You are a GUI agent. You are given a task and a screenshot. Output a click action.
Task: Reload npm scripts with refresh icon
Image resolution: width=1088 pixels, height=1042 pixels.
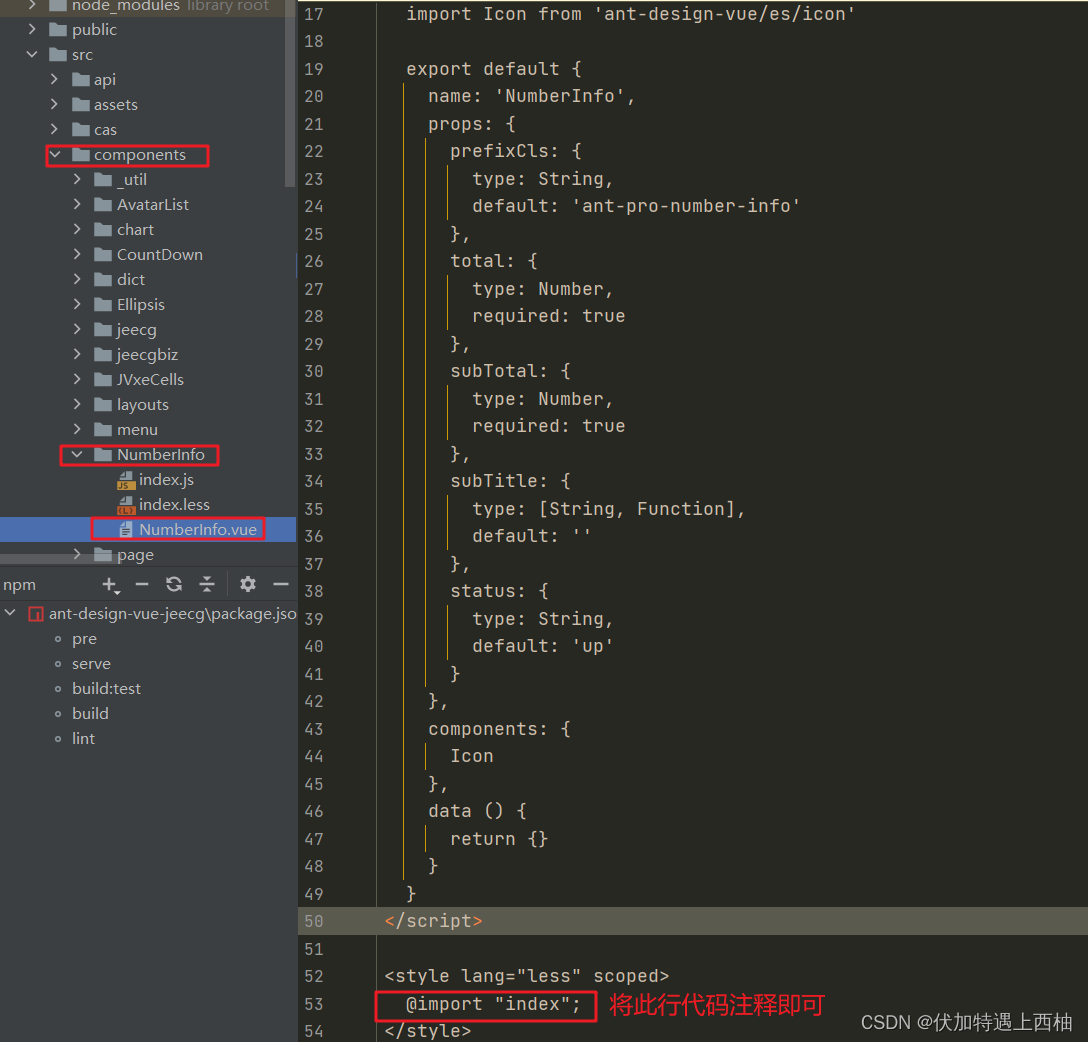pyautogui.click(x=174, y=585)
